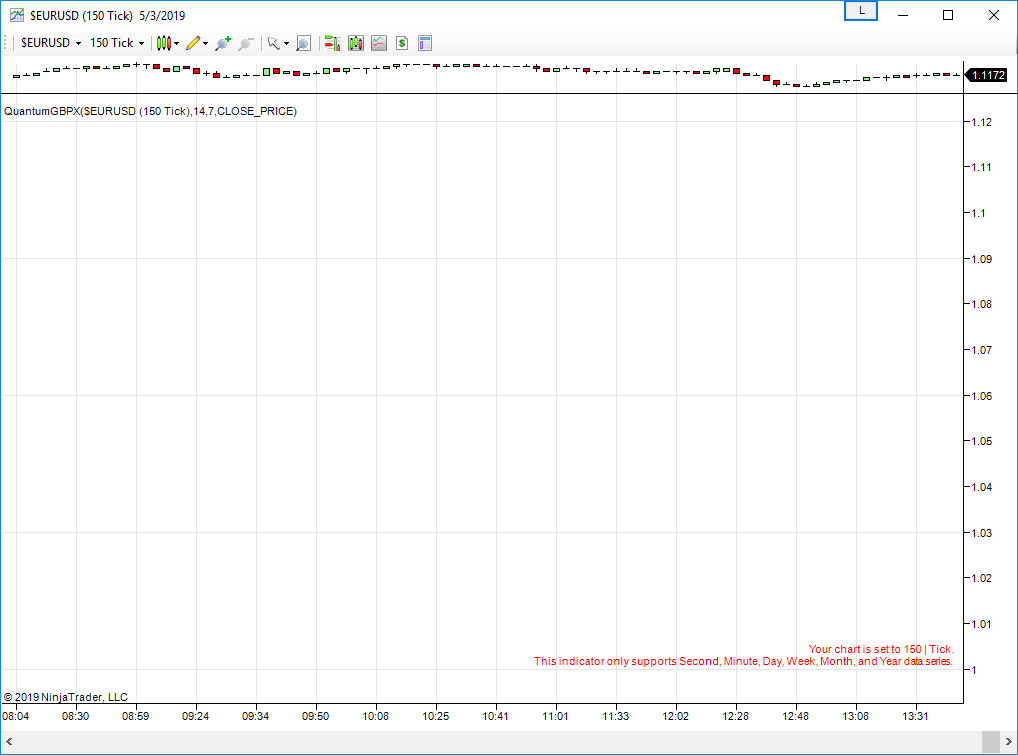Open the Indicators icon
Screen dimensions: 1018x755
coord(379,43)
